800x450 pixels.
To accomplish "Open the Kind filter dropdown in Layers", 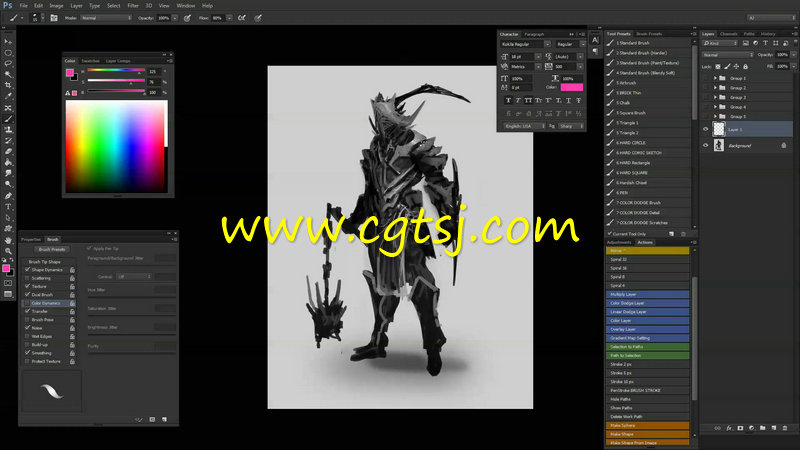I will [x=720, y=43].
